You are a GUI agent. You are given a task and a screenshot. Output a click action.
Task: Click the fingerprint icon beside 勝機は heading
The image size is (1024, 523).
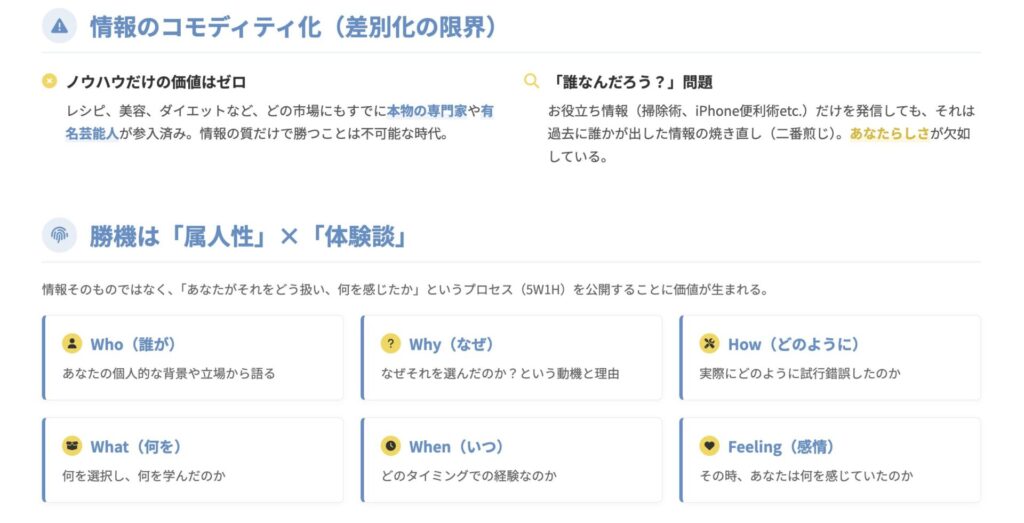pyautogui.click(x=59, y=236)
